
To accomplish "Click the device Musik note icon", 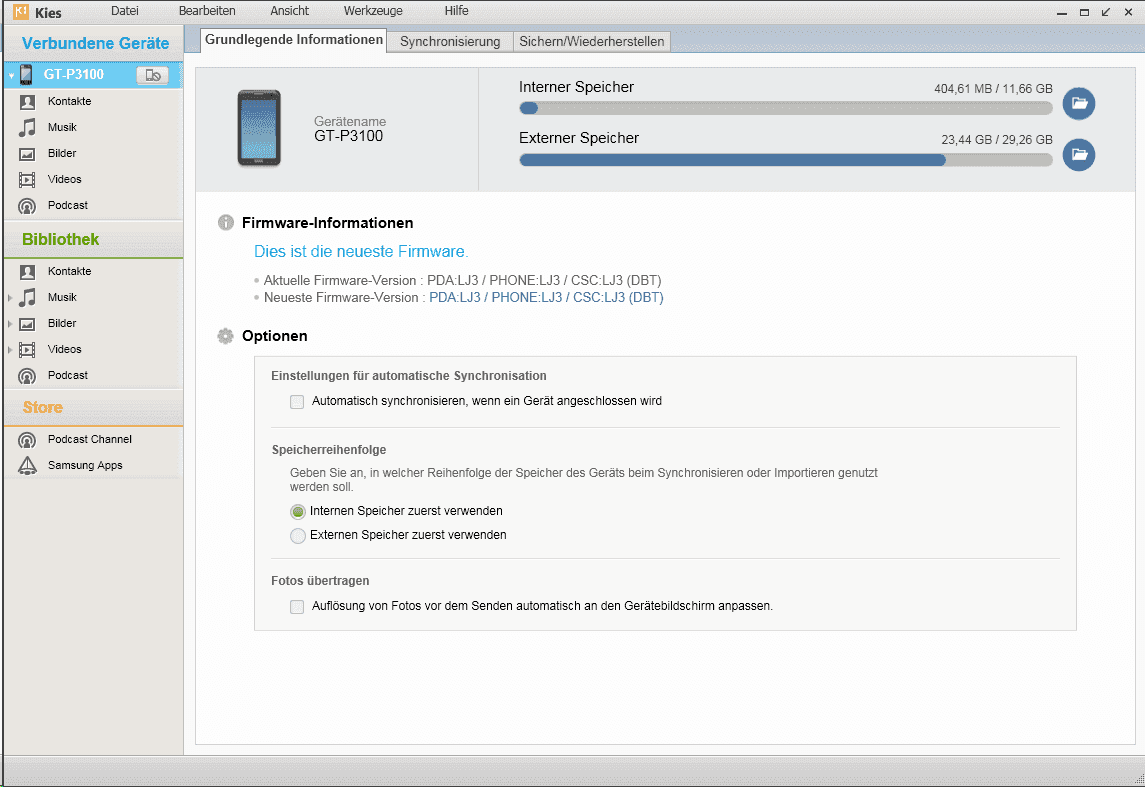I will click(x=27, y=128).
